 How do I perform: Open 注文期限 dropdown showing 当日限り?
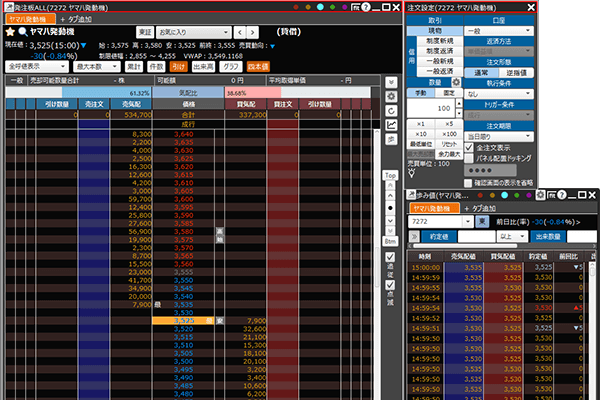point(499,136)
